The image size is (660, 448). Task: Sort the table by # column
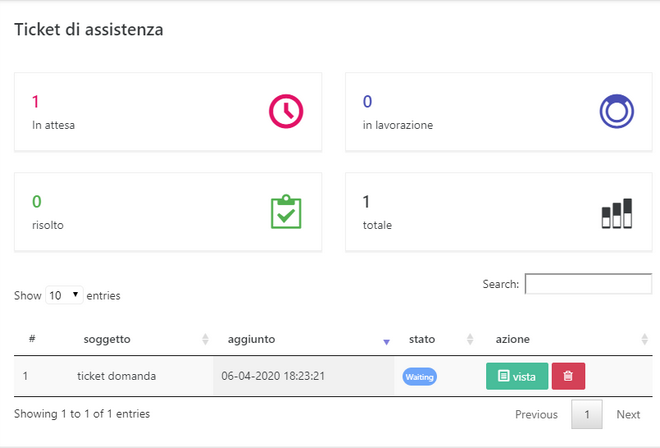(32, 339)
